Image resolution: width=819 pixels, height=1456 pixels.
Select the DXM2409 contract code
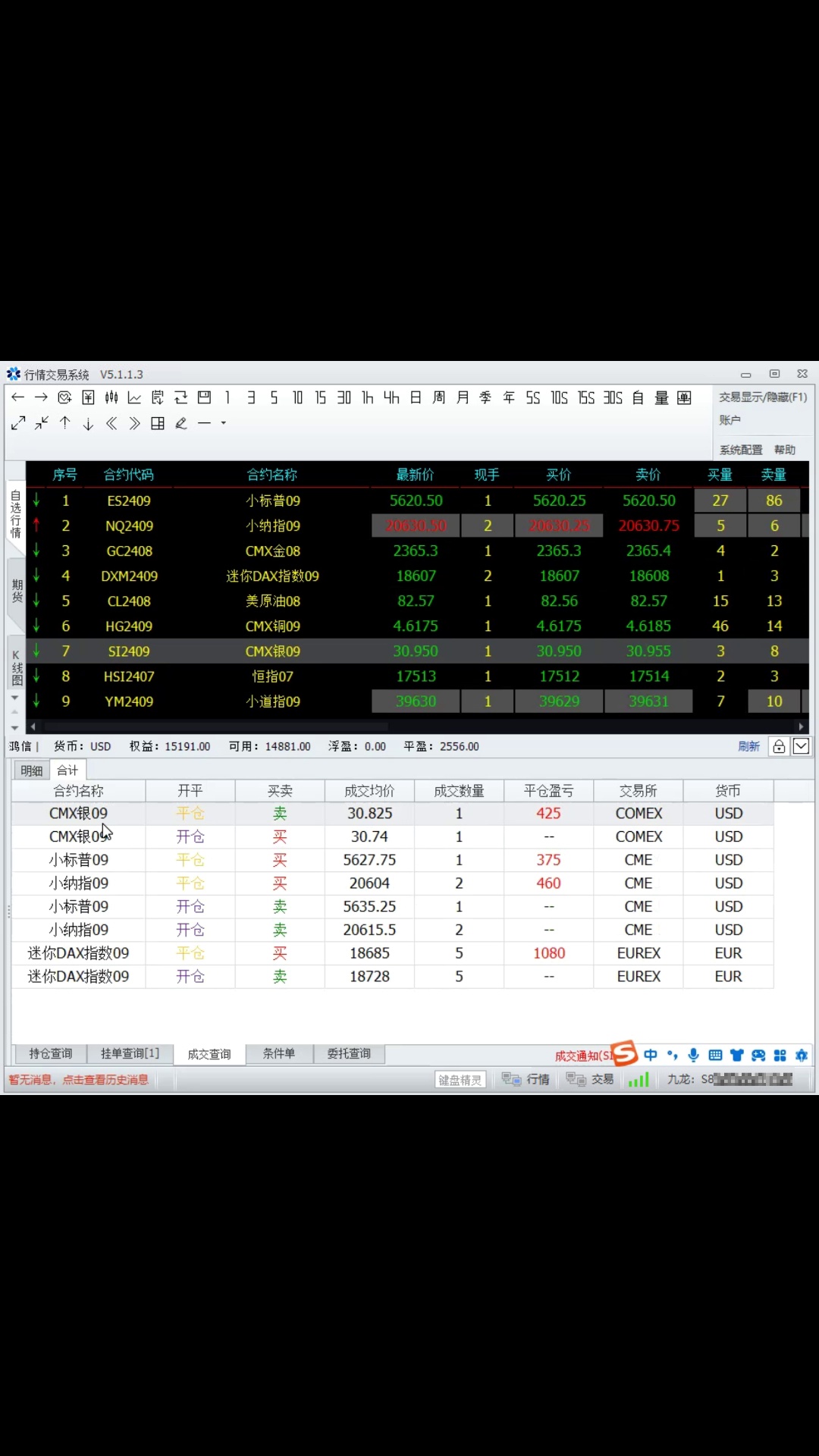(129, 576)
